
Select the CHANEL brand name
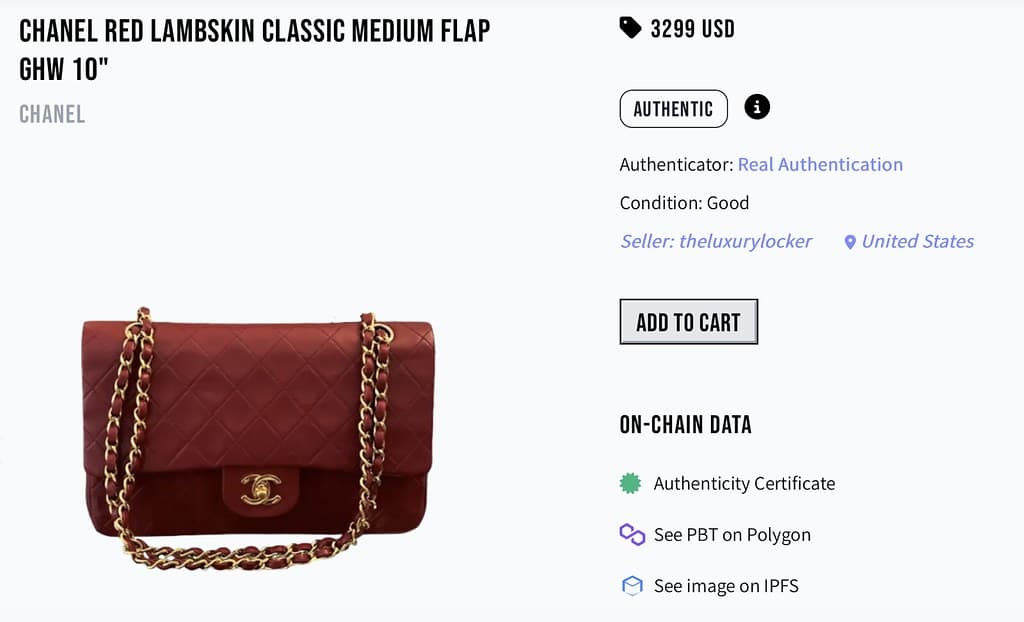(51, 114)
